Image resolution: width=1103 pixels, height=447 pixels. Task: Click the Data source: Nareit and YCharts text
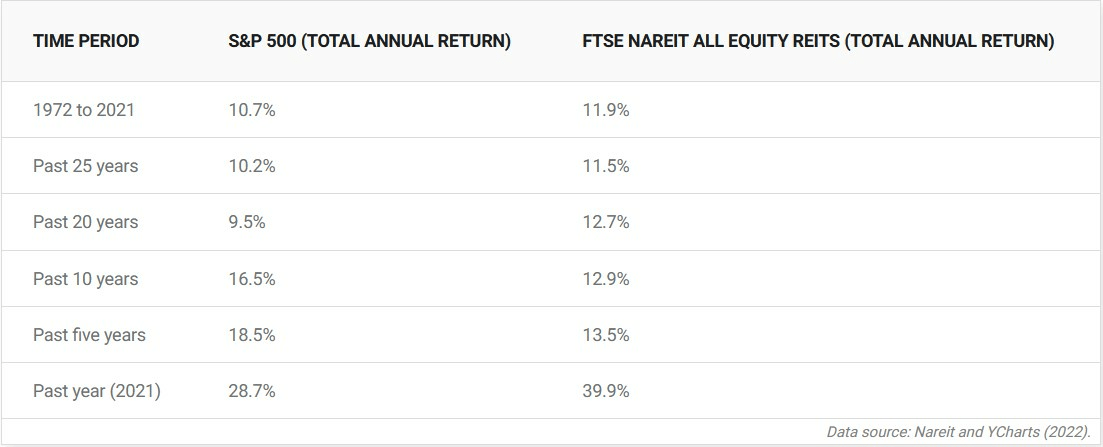click(x=959, y=432)
